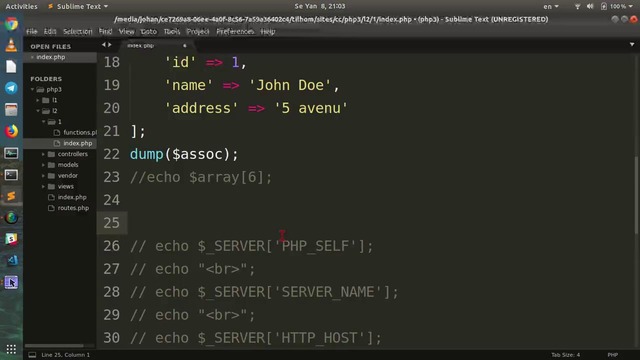Viewport: 640px width, 360px height.
Task: Open the Project menu
Action: tap(198, 31)
